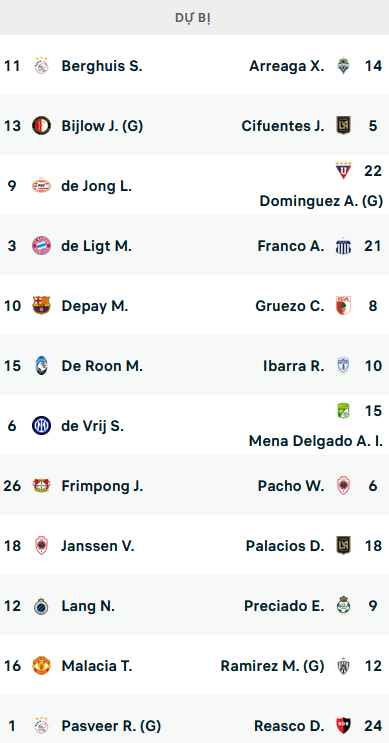Select the DỰ BỊ section header
The height and width of the screenshot is (743, 389).
pyautogui.click(x=194, y=18)
